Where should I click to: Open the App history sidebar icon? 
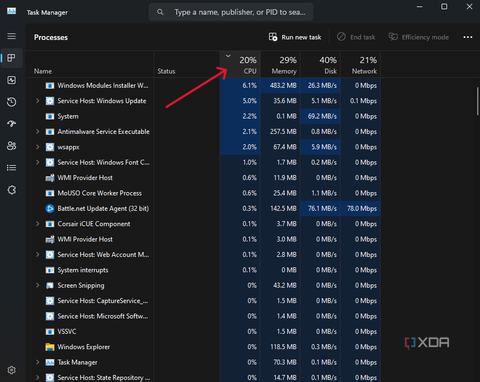(11, 102)
